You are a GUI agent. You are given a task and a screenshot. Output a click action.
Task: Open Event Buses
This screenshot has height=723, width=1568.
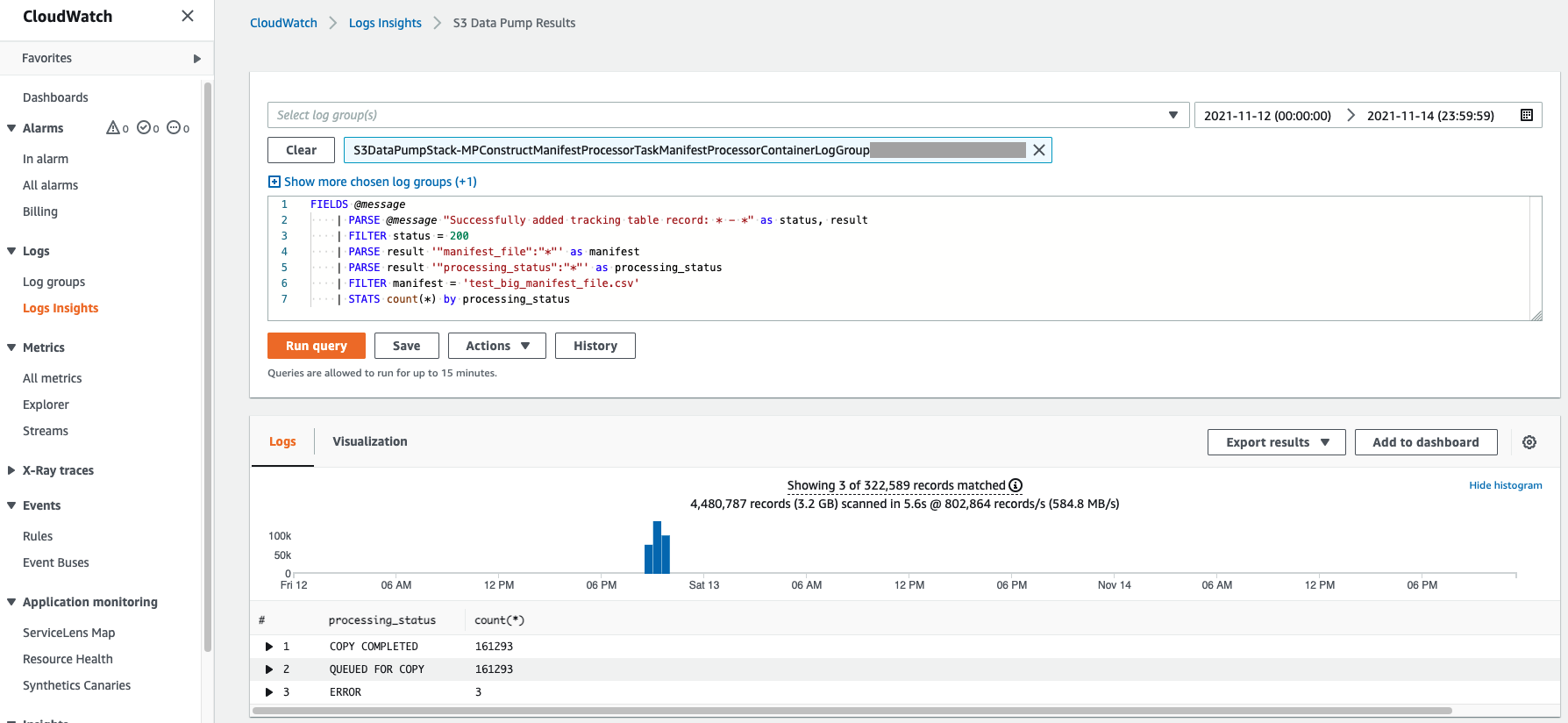[56, 562]
